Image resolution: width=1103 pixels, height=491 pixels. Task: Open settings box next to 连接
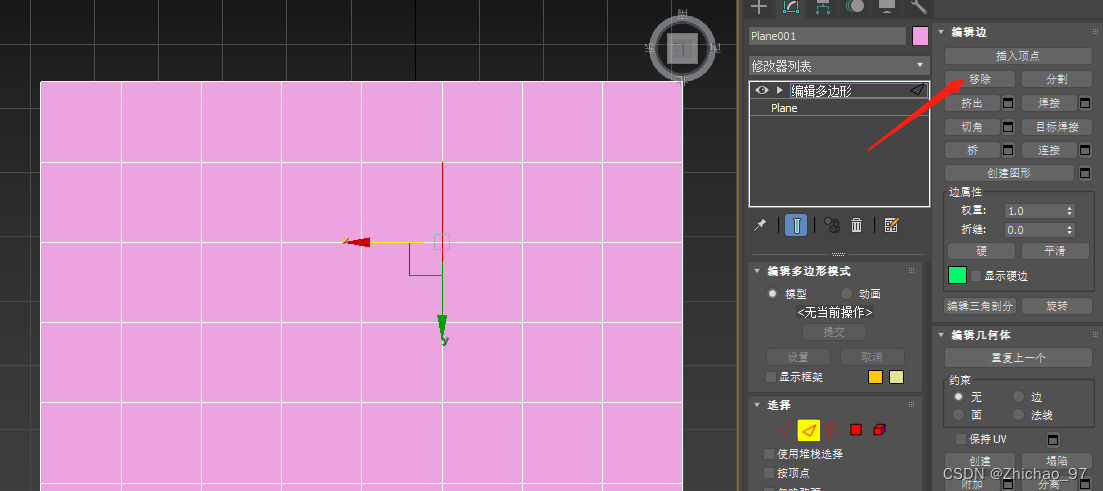(x=1085, y=150)
